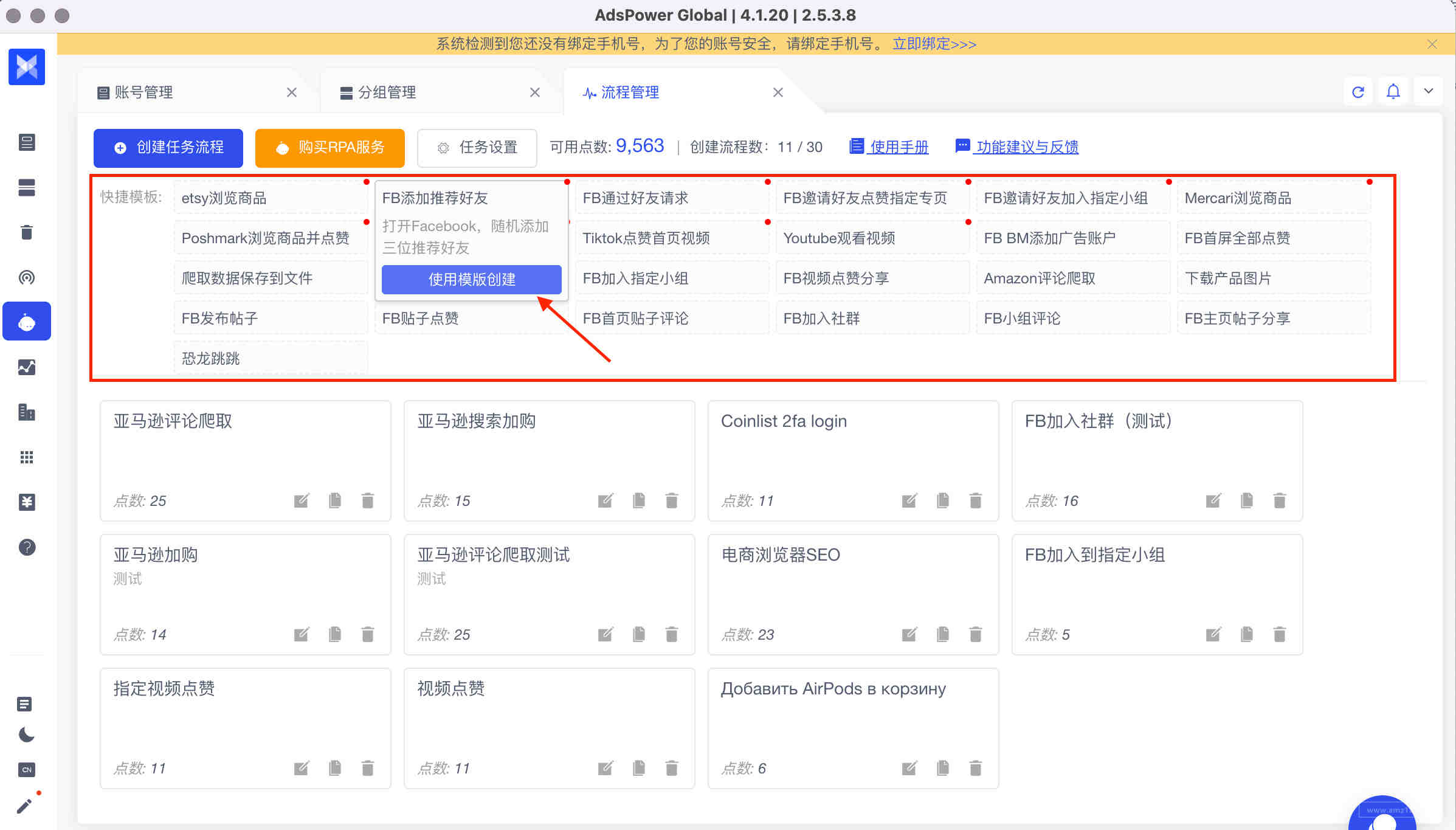The image size is (1456, 830).
Task: Open the chart statistics sidebar icon
Action: [27, 367]
